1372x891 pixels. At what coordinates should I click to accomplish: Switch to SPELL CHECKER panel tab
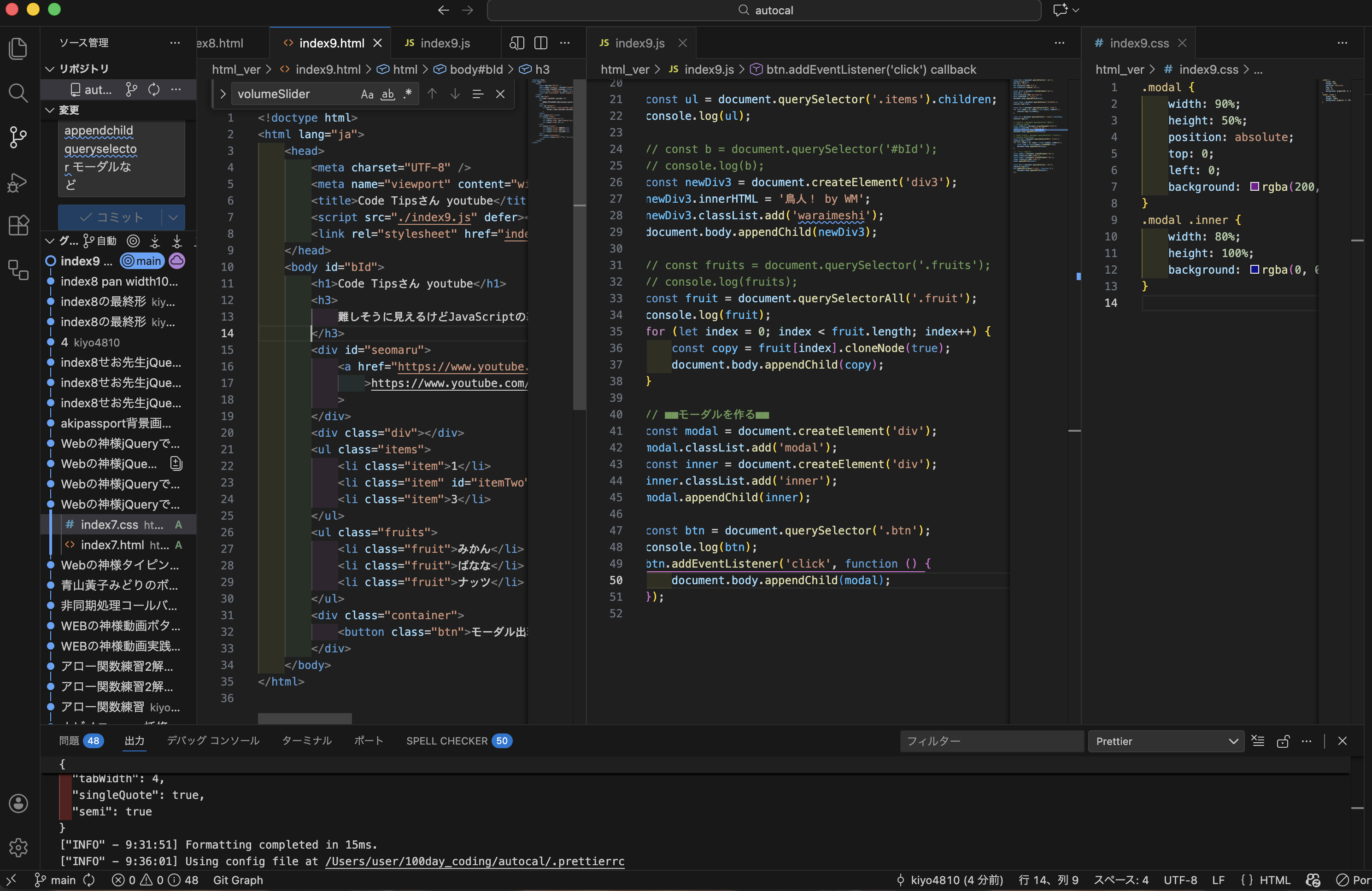(x=459, y=740)
